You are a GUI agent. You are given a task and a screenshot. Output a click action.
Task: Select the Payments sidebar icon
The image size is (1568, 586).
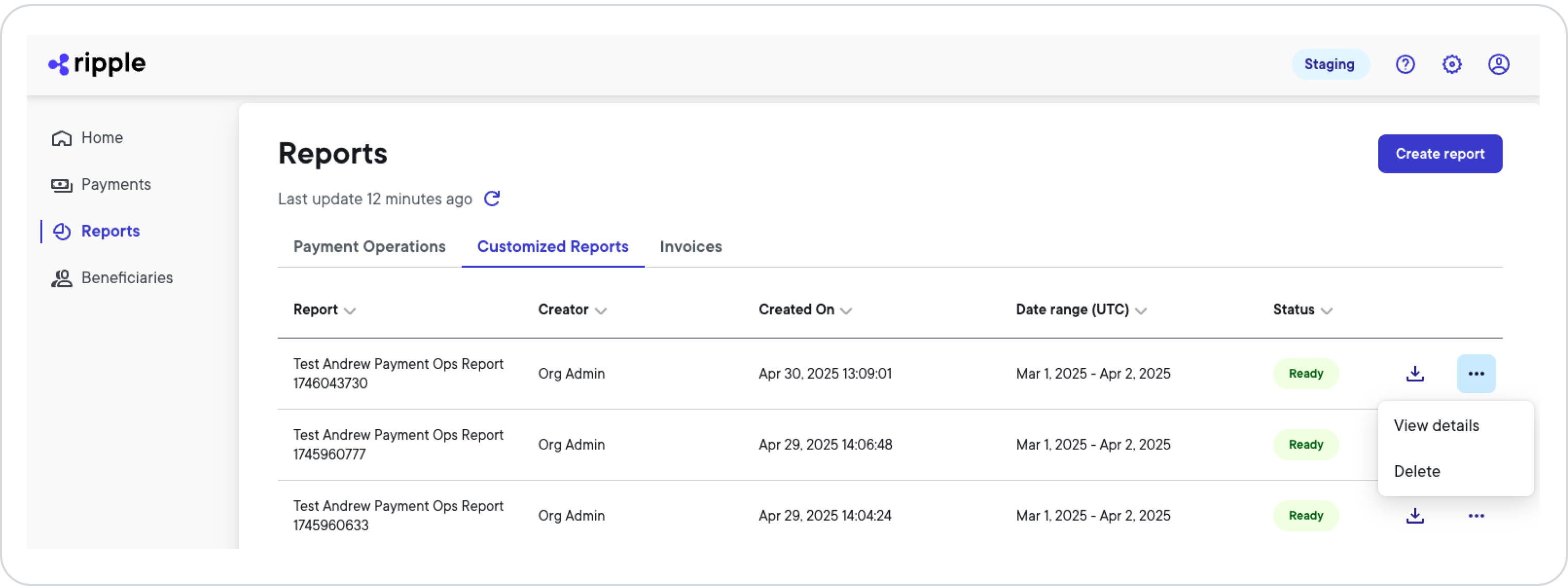pos(61,184)
